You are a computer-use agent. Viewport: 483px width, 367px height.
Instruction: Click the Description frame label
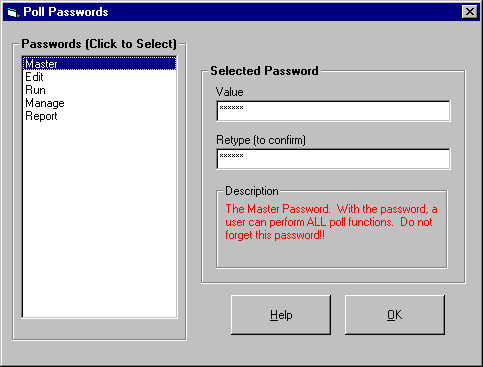(252, 191)
